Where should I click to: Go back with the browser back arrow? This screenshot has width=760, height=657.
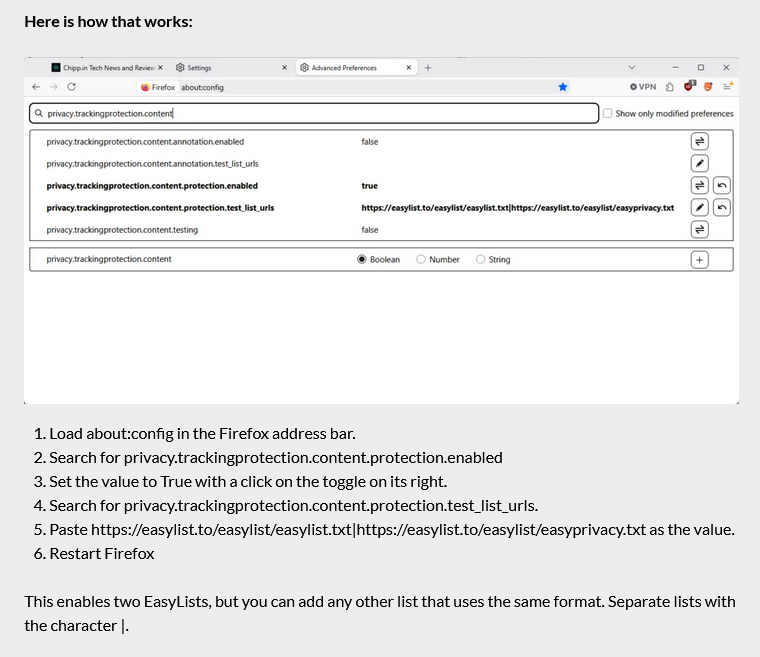(x=36, y=87)
